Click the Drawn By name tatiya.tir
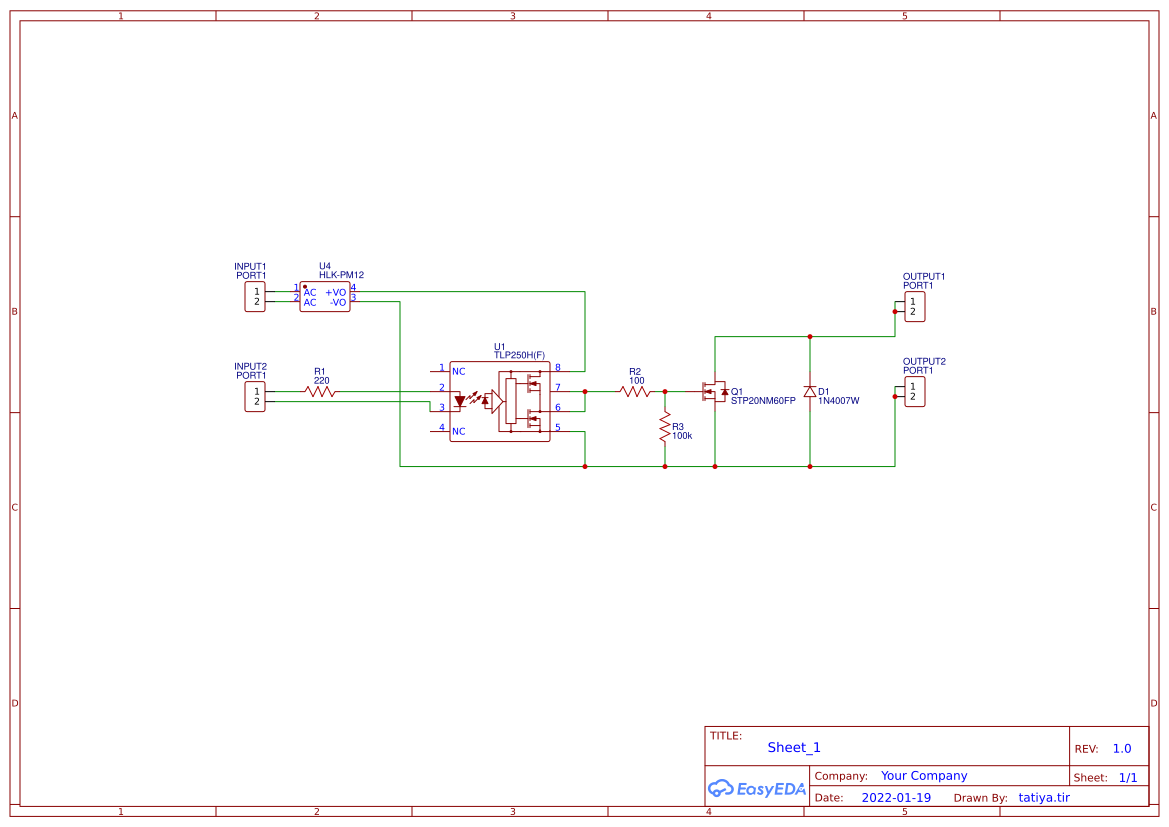This screenshot has height=827, width=1169. tap(1043, 797)
